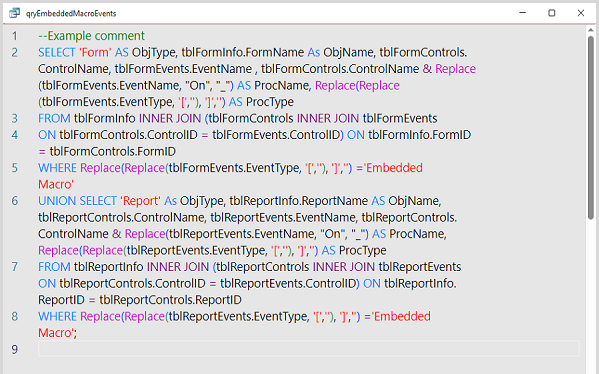This screenshot has height=374, width=599.
Task: Click the '--Example comment' text on line 1
Action: tap(91, 36)
